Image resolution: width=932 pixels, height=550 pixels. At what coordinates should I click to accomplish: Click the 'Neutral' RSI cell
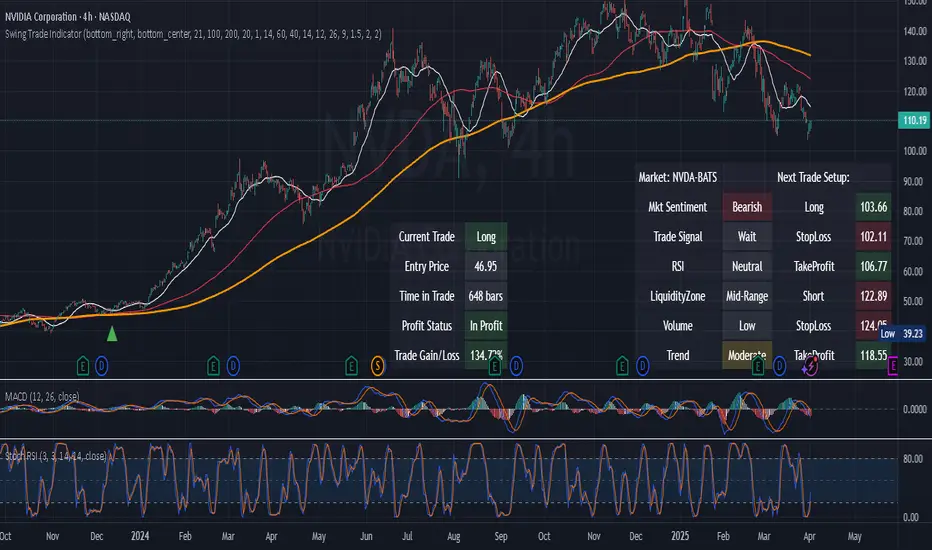click(x=747, y=266)
